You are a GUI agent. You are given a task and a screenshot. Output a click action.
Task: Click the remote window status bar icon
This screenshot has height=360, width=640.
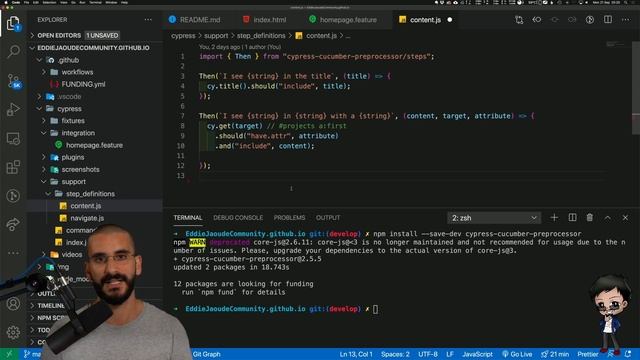9,354
